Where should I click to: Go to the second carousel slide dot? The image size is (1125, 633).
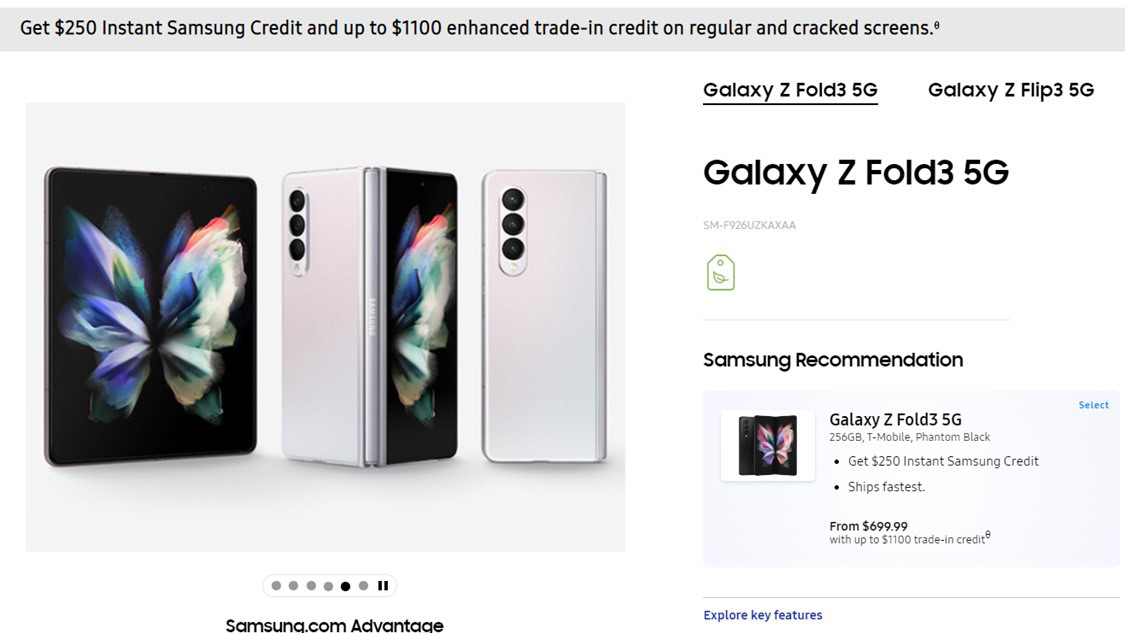coord(293,586)
